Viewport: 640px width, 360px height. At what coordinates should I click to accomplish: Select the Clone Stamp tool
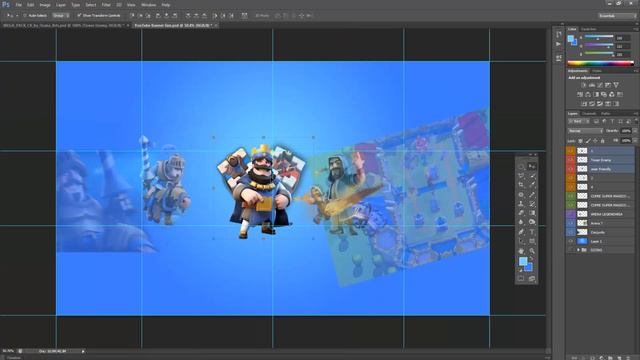click(521, 204)
